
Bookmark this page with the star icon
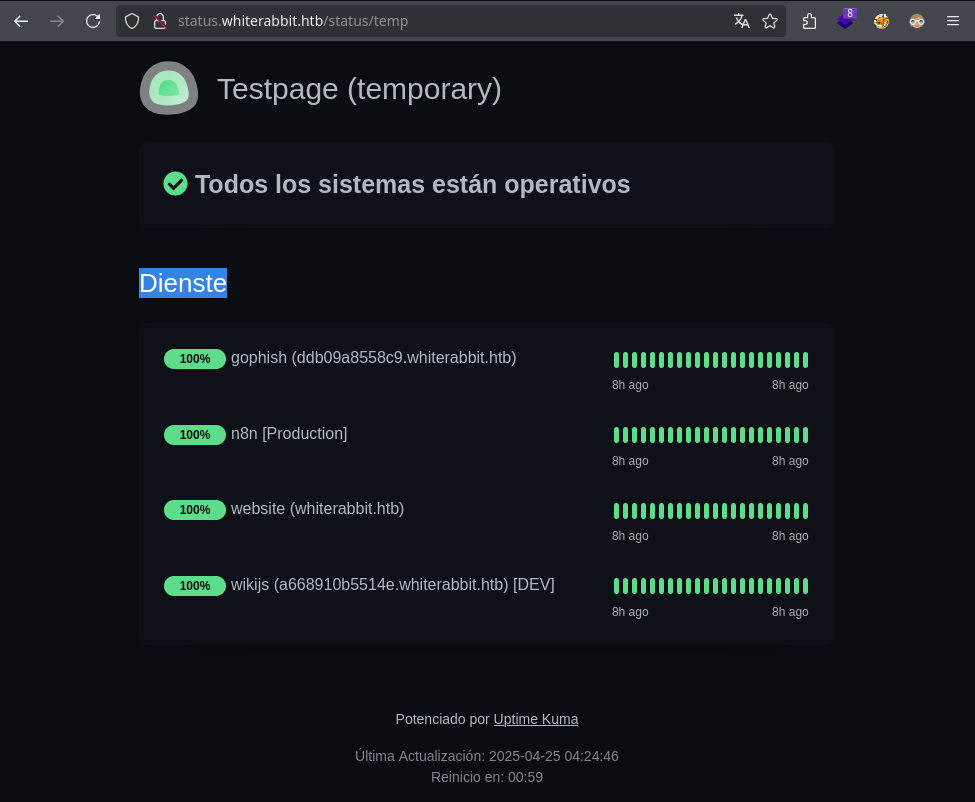(x=770, y=21)
